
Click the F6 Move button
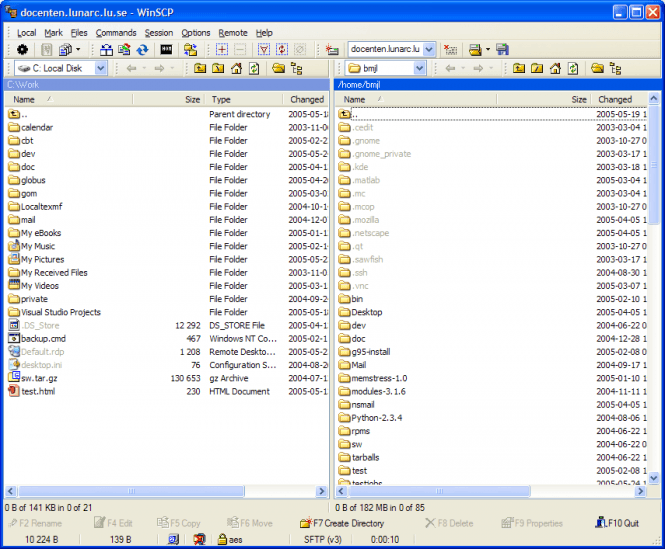[x=250, y=523]
